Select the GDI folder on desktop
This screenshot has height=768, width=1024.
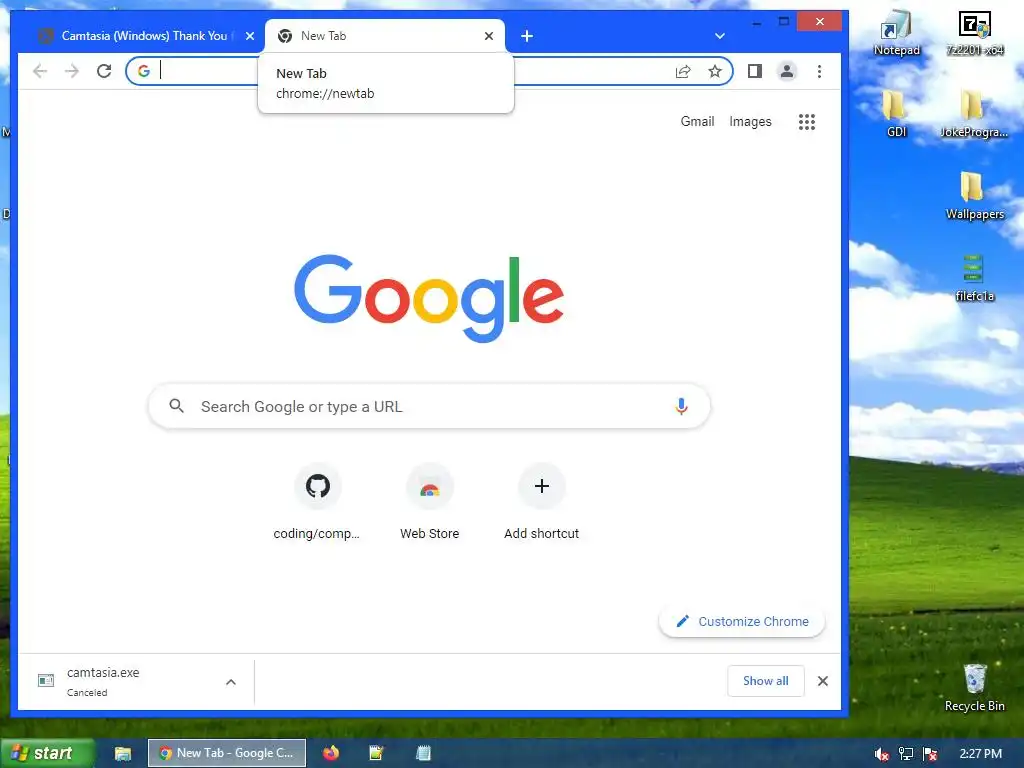(896, 114)
